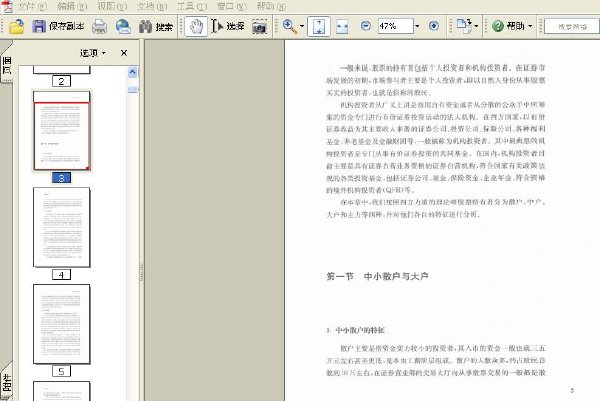The width and height of the screenshot is (600, 401).
Task: Click the Fit Width button
Action: [342, 26]
